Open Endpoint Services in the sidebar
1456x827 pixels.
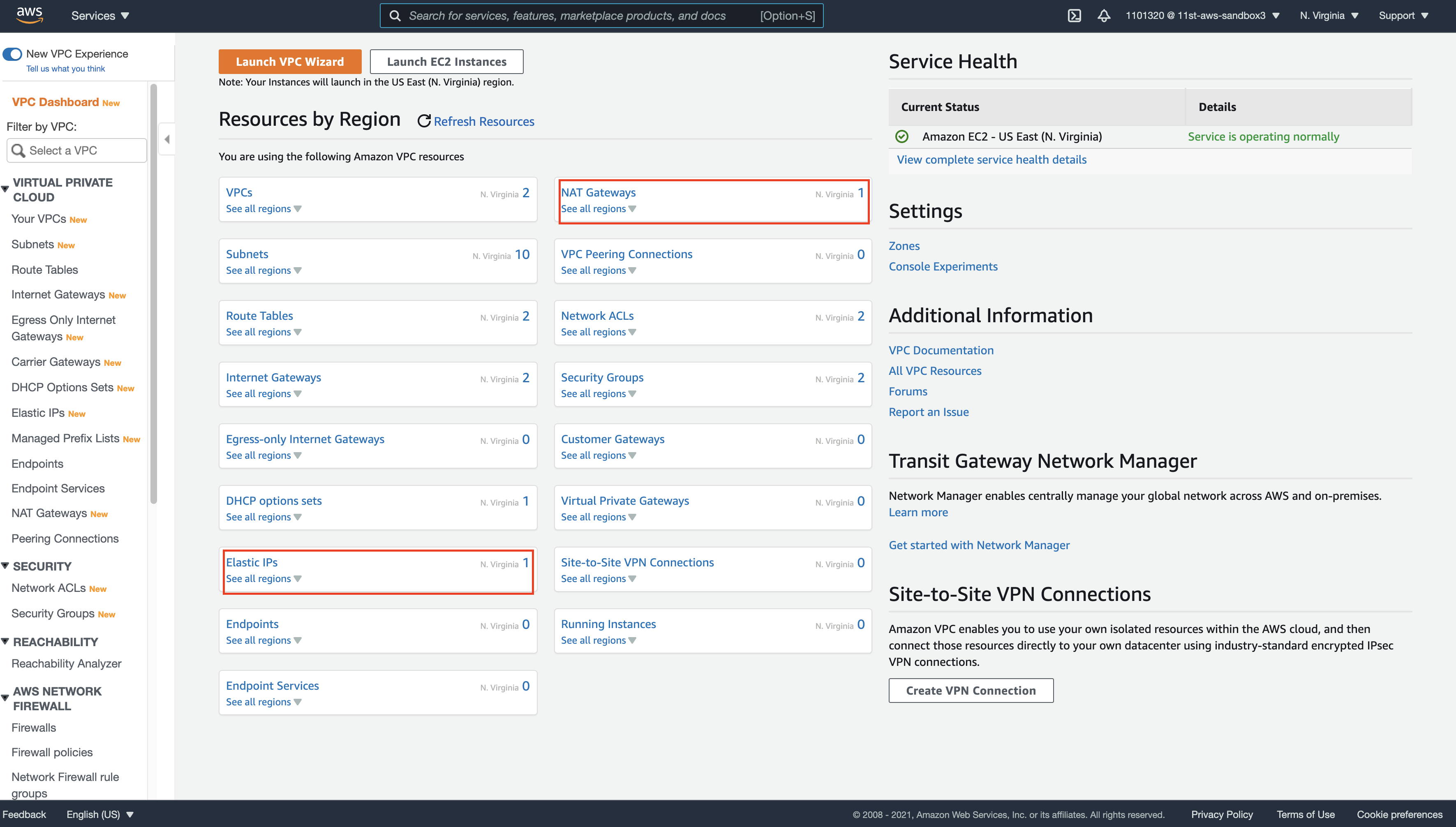[58, 488]
